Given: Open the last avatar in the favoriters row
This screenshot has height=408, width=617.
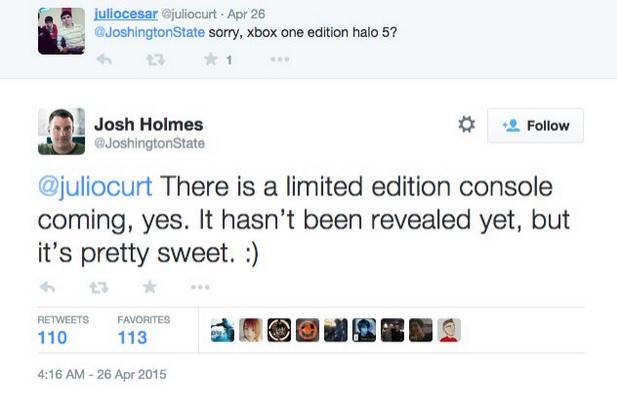Looking at the screenshot, I should point(449,330).
